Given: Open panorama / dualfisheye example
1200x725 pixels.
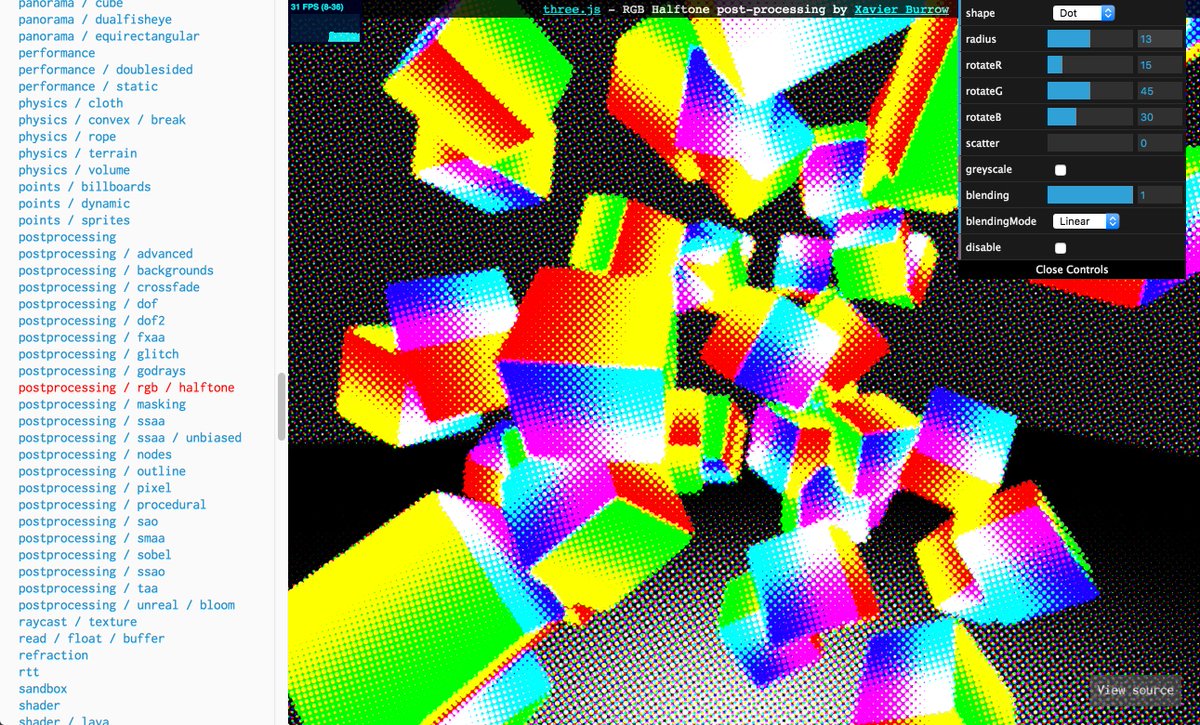Looking at the screenshot, I should coord(95,19).
